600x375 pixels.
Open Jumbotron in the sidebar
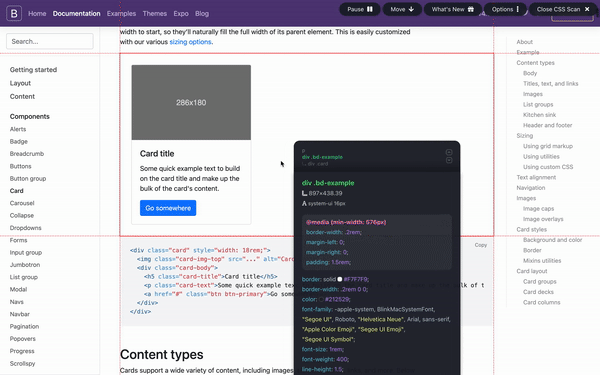25,264
